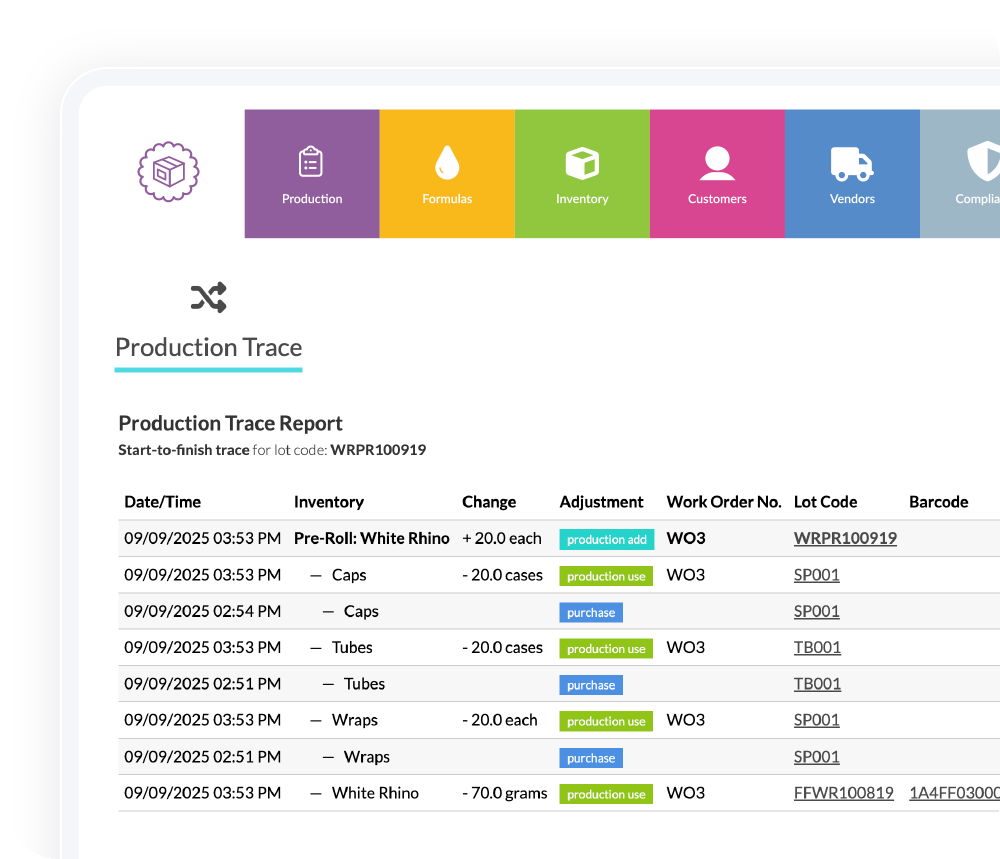Select 'Wraps' in the production use row
Image resolution: width=1000 pixels, height=859 pixels.
(x=355, y=720)
